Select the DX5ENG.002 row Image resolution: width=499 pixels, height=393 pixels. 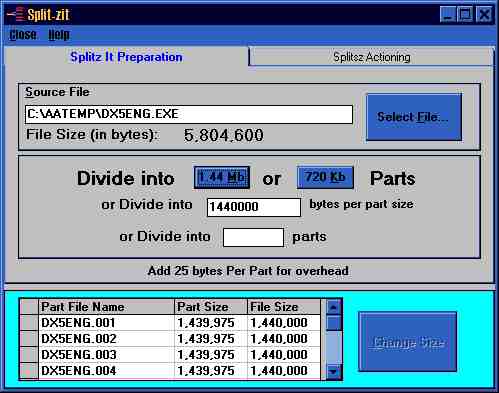[x=170, y=339]
